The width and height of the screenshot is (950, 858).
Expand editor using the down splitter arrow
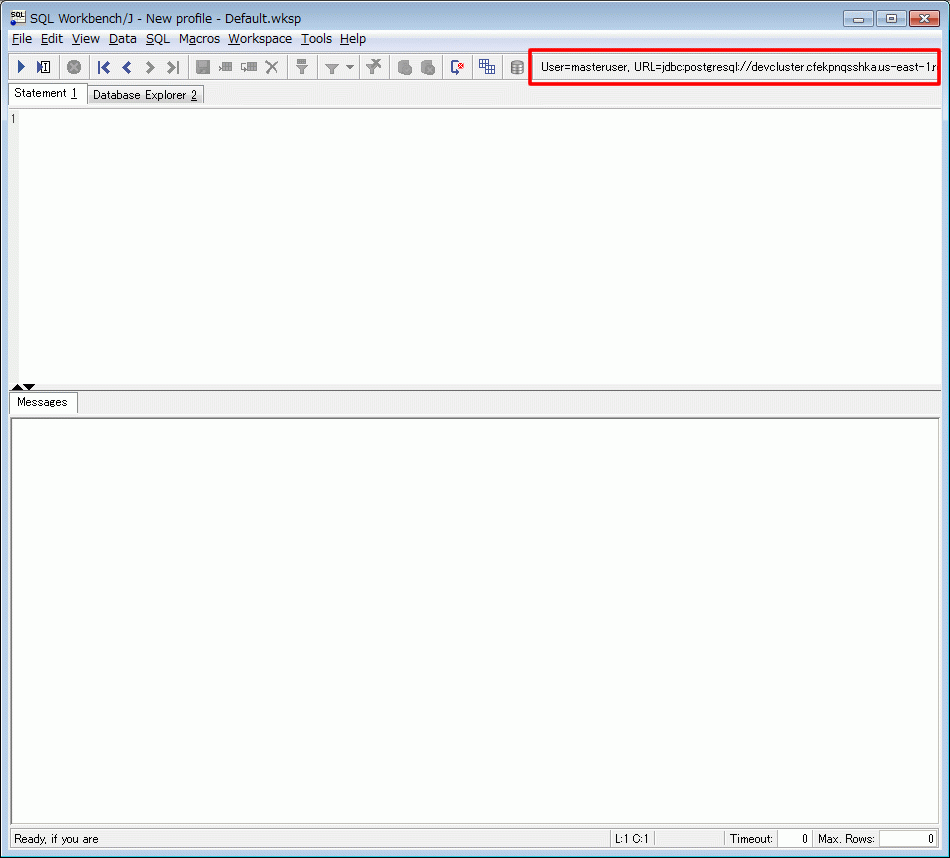tap(29, 387)
